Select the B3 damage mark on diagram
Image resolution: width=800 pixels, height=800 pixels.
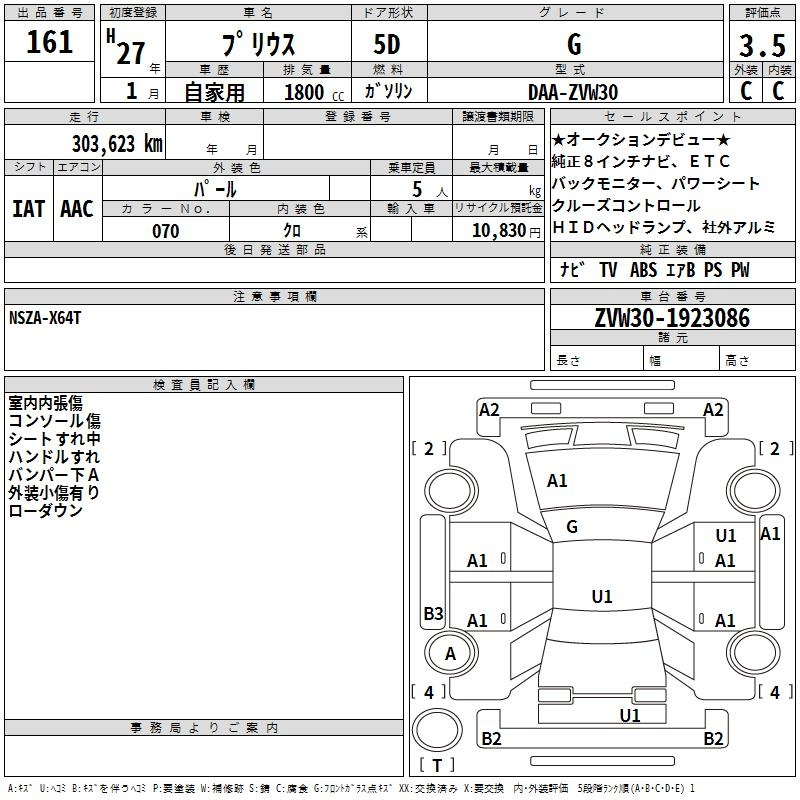click(x=433, y=613)
